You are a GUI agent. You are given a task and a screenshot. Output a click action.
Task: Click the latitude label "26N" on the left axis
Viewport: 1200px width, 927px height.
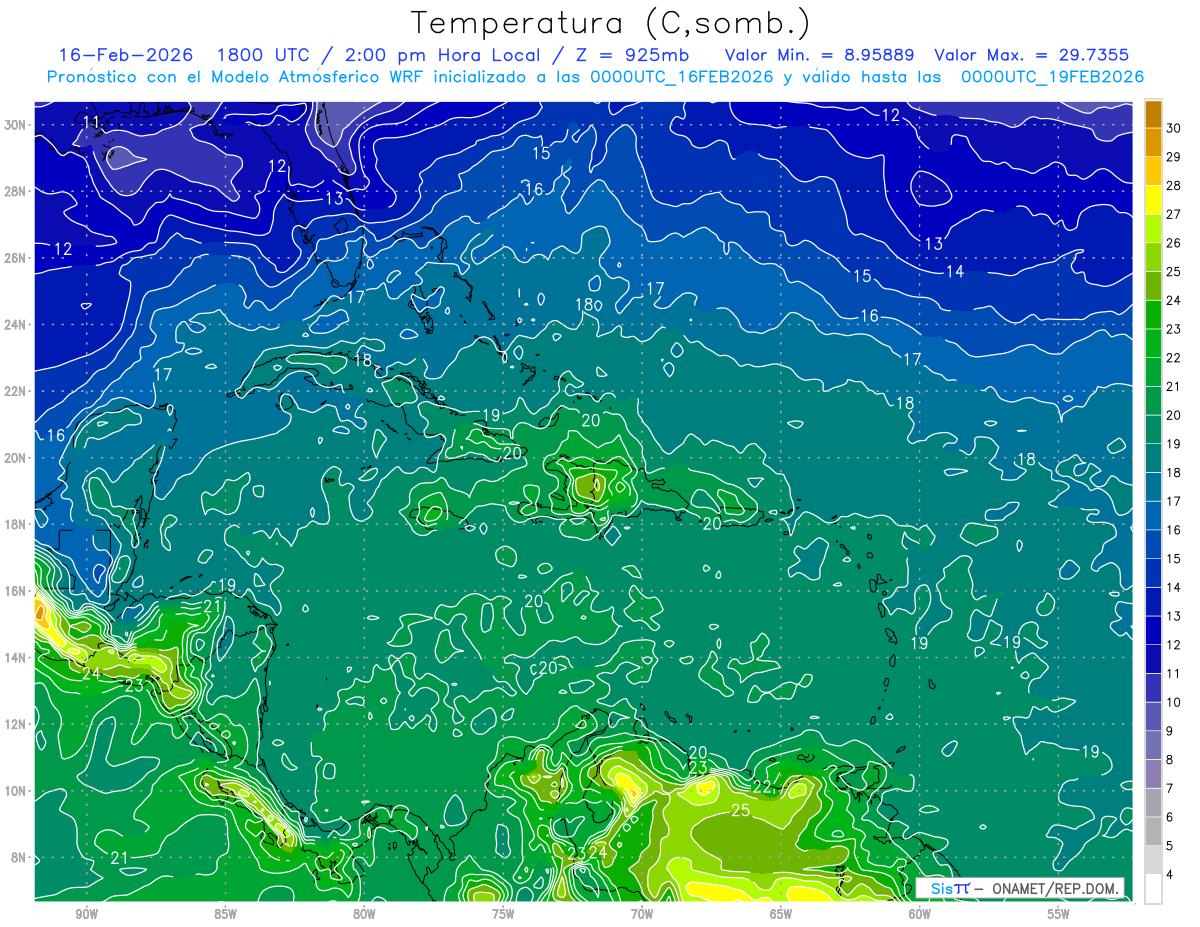coord(15,258)
